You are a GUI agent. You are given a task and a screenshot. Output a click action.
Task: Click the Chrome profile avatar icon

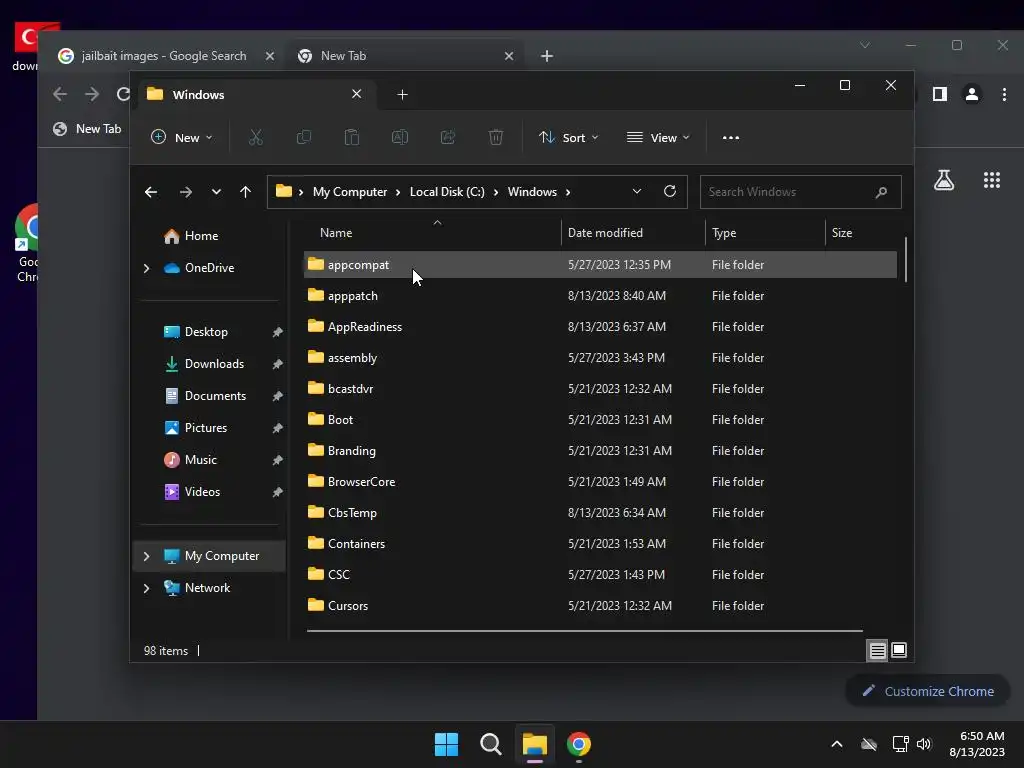tap(972, 94)
